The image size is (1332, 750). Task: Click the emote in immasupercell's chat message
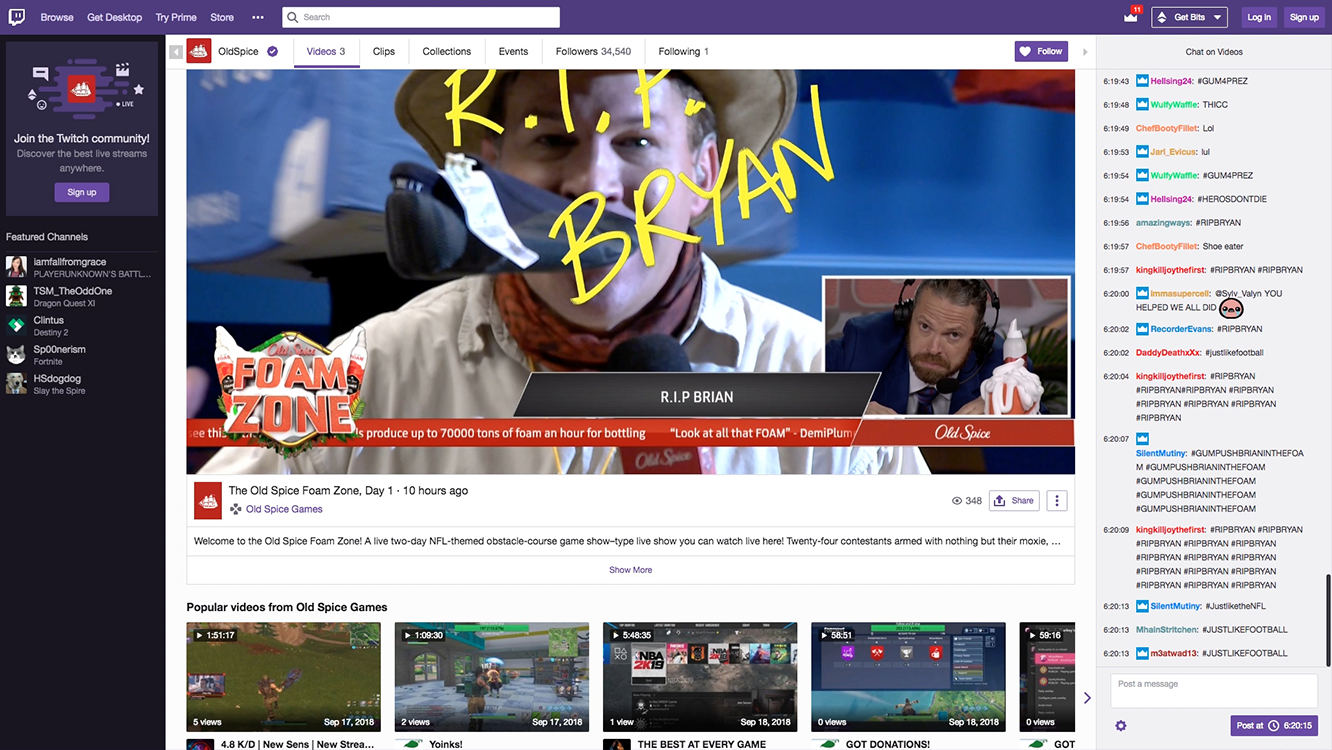coord(1231,308)
